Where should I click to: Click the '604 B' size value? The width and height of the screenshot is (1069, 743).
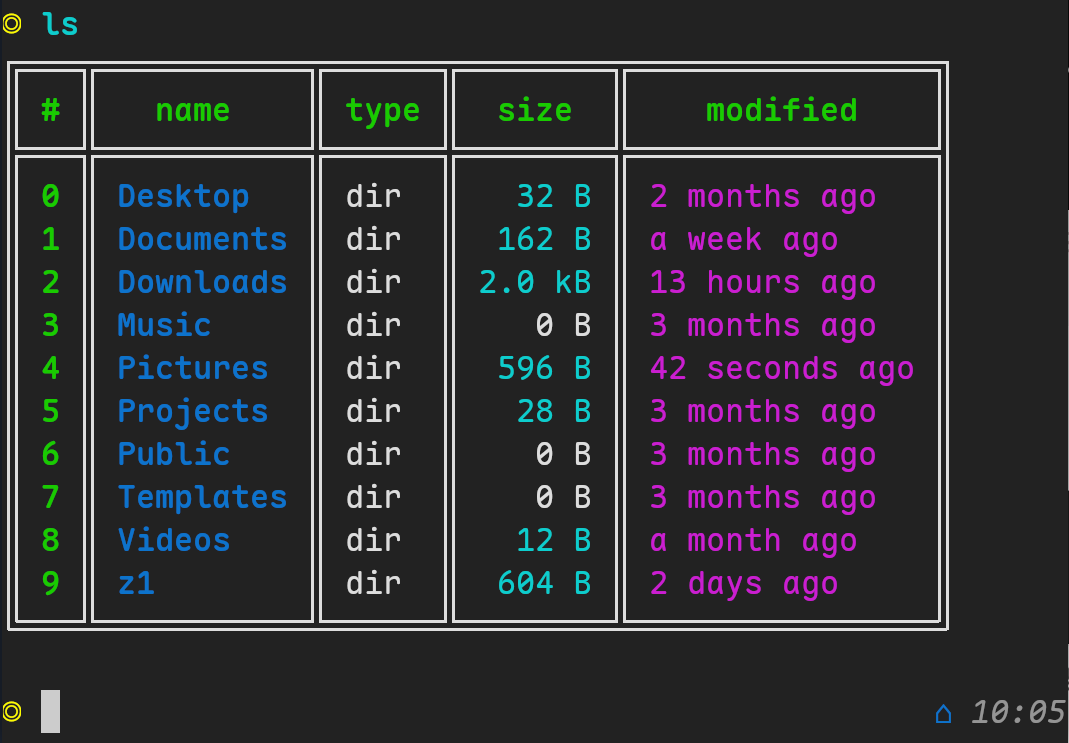pyautogui.click(x=544, y=583)
